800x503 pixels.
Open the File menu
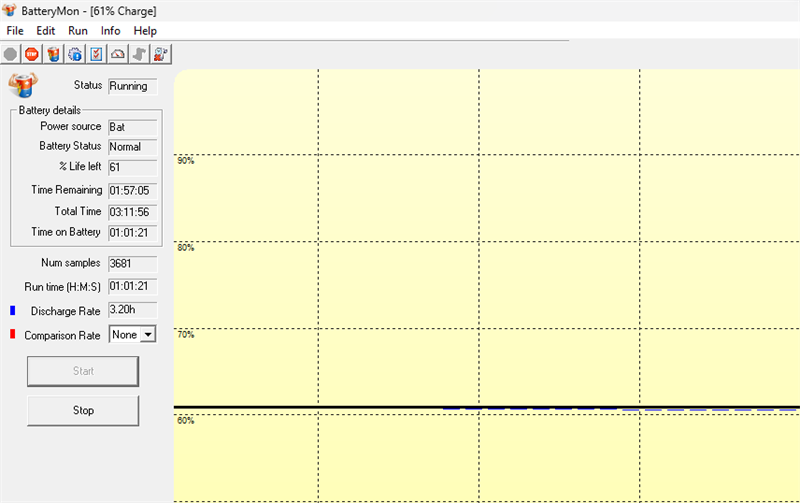[15, 31]
